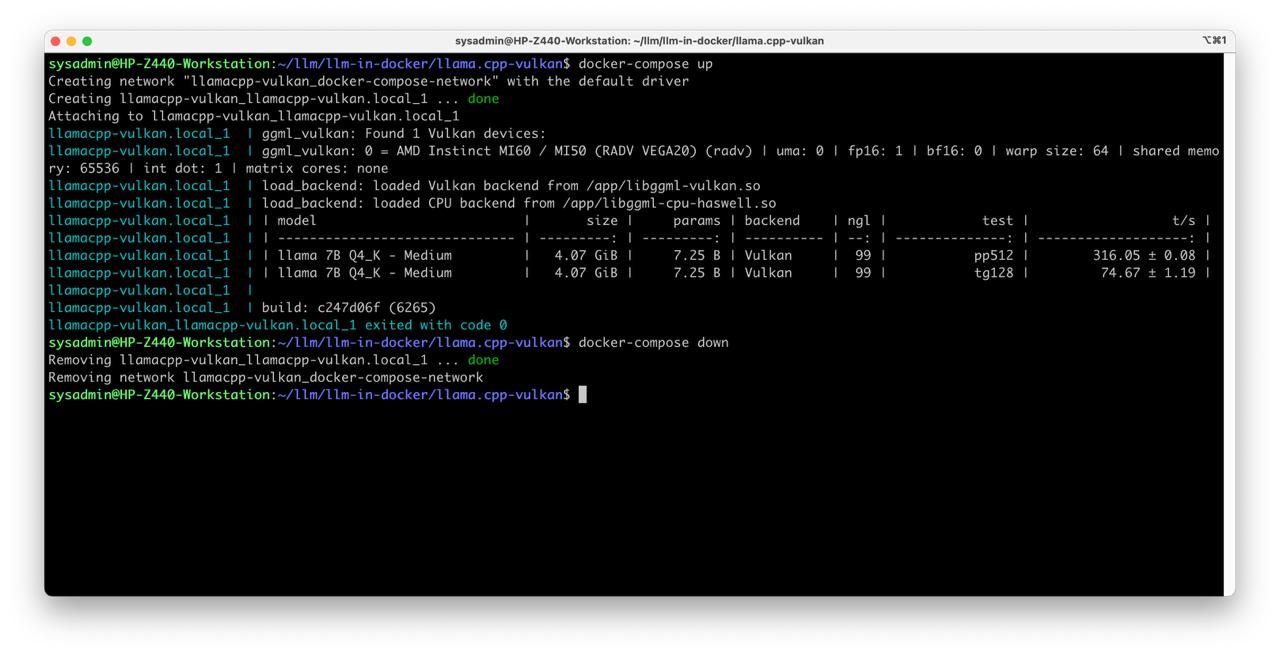Click the 'ngl' table column header

[x=859, y=221]
